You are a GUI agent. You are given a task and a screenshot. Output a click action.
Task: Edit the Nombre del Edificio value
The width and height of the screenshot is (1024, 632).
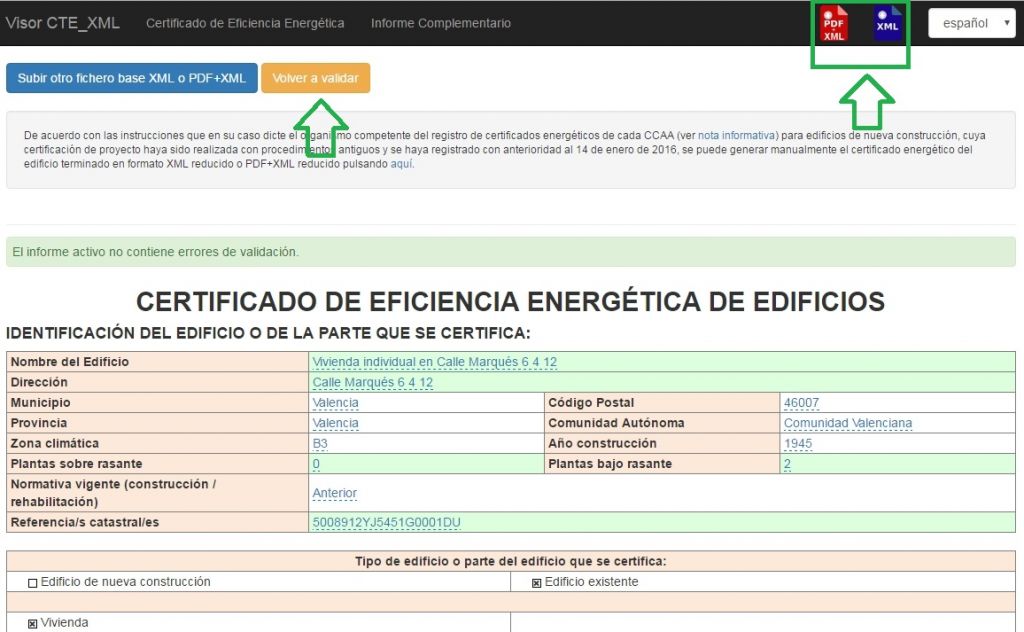point(434,362)
